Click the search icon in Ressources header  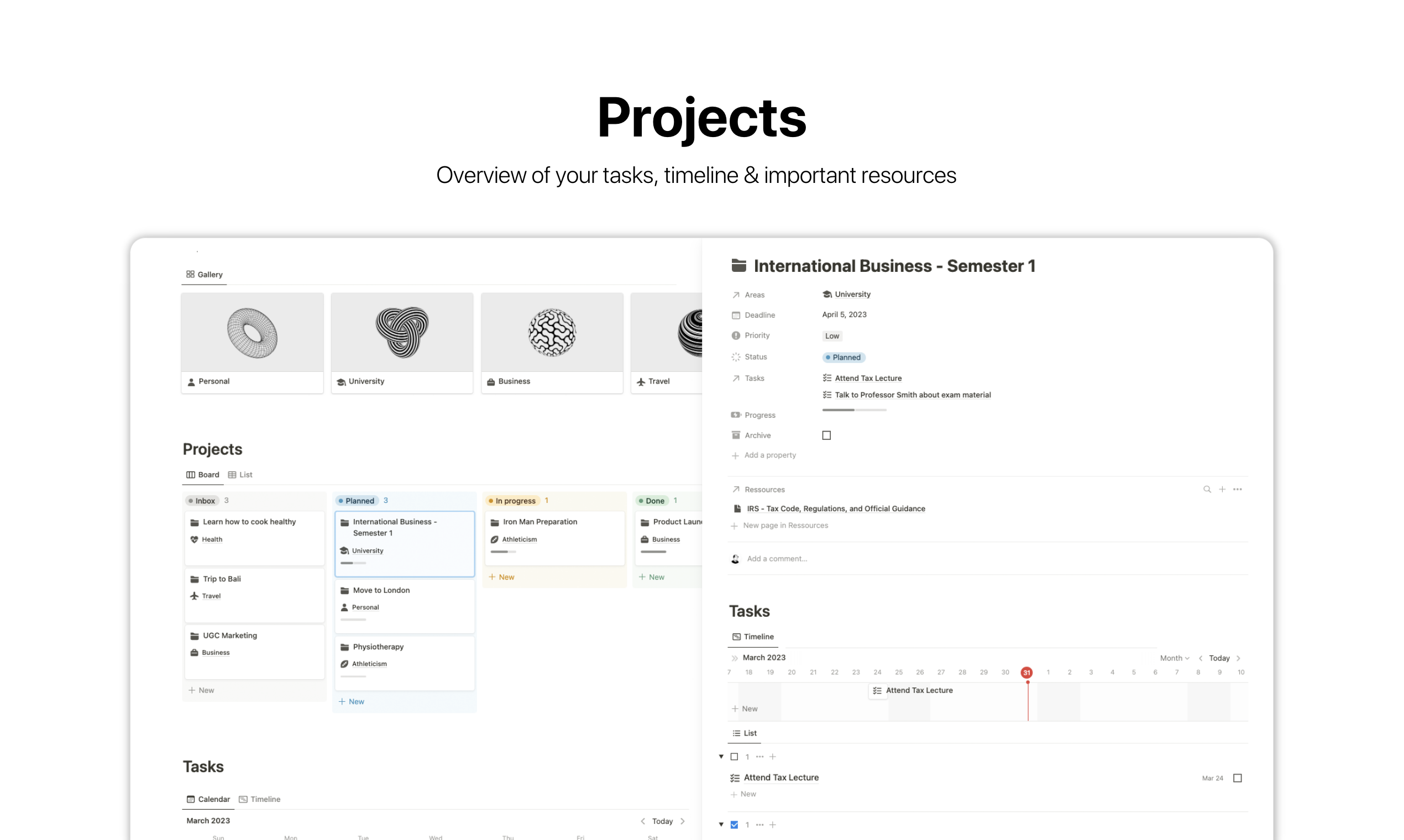click(x=1207, y=489)
